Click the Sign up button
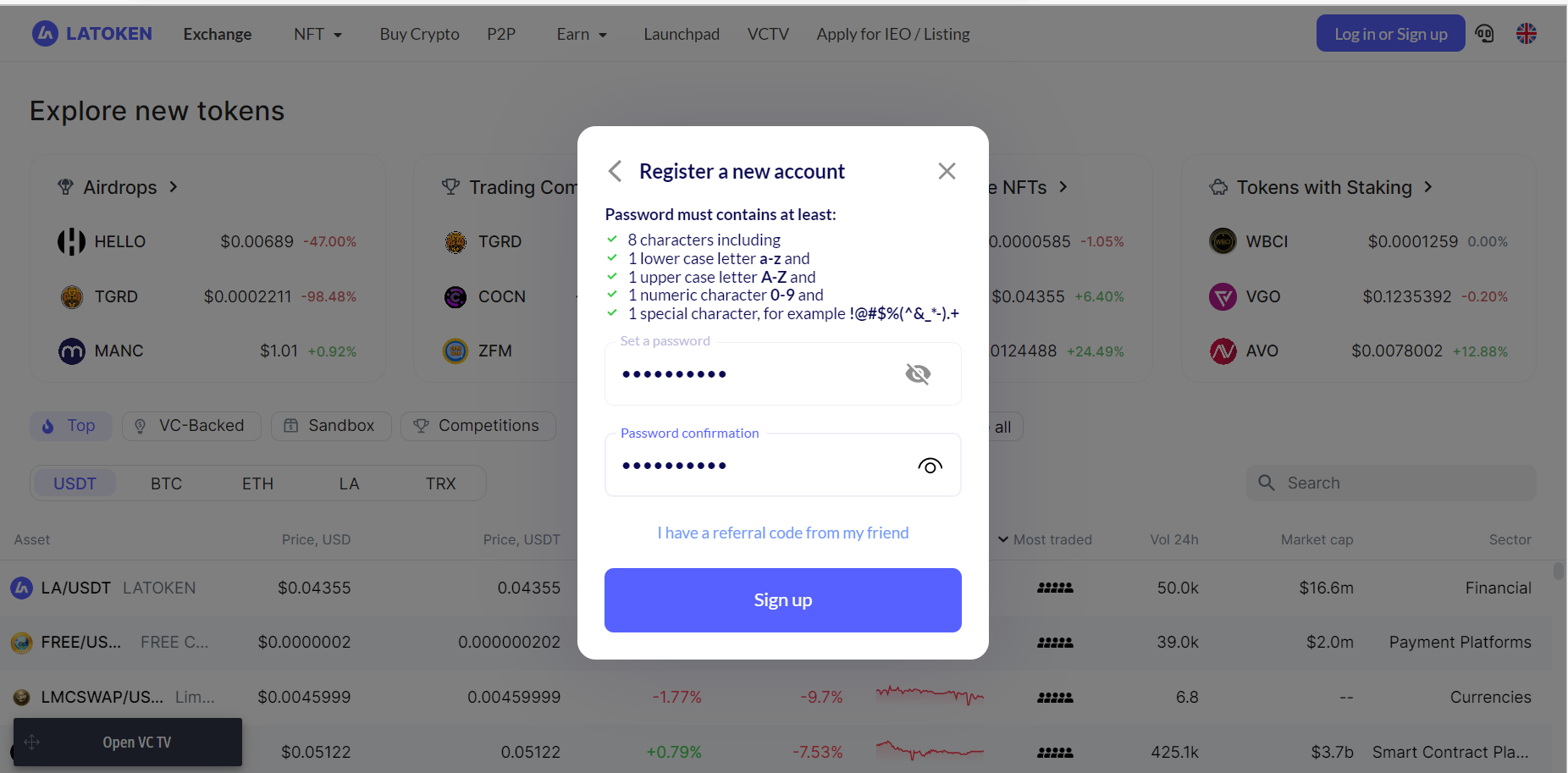 tap(782, 599)
